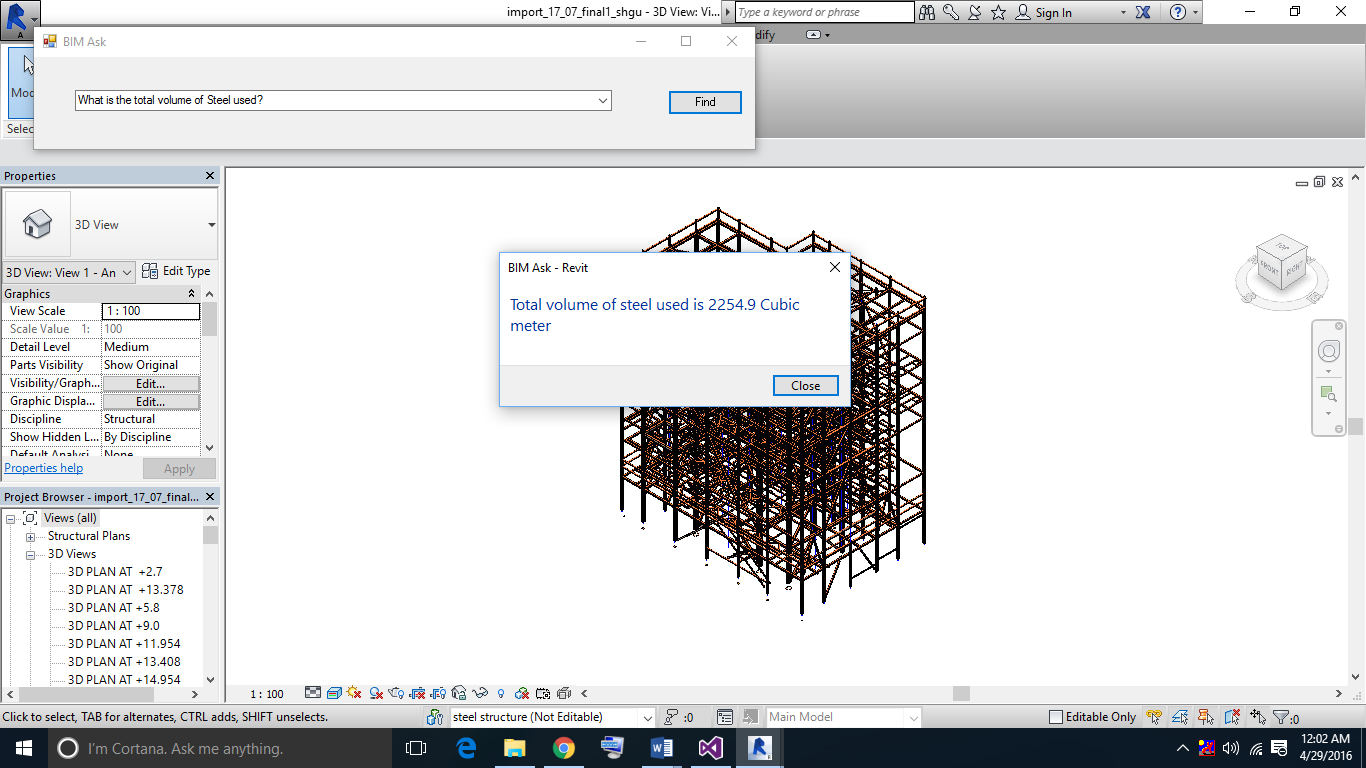Open the Properties help link
This screenshot has height=768, width=1366.
tap(44, 468)
